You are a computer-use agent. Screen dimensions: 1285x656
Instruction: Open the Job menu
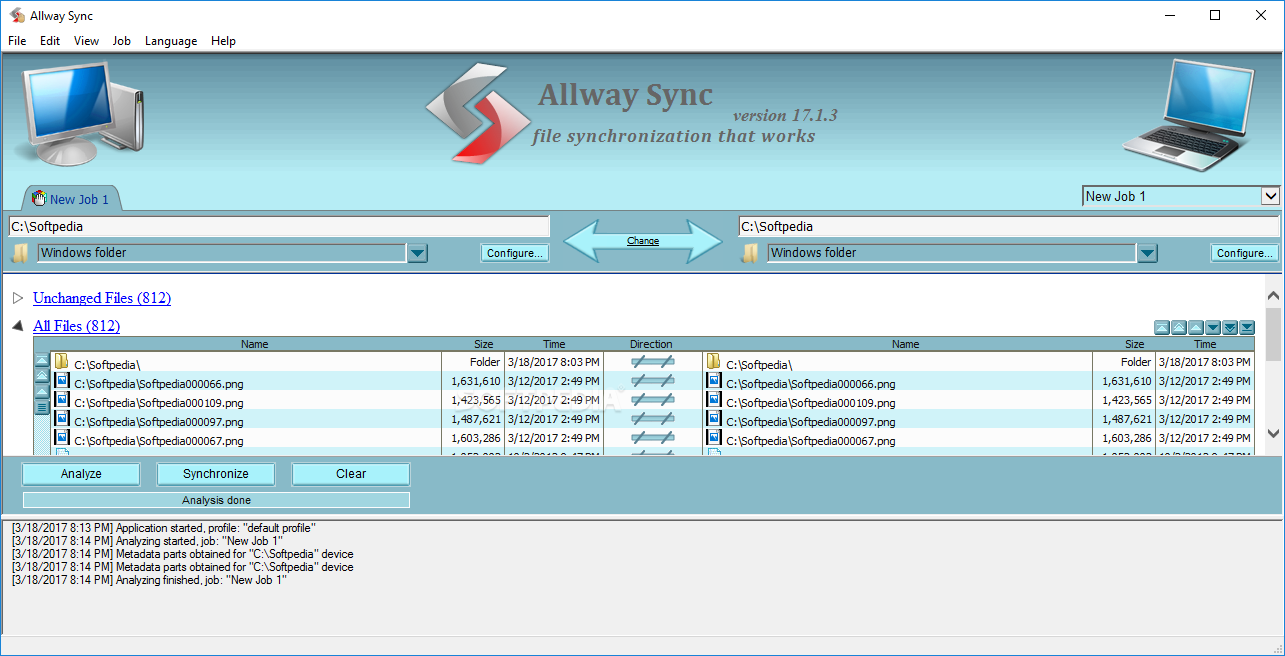click(122, 41)
